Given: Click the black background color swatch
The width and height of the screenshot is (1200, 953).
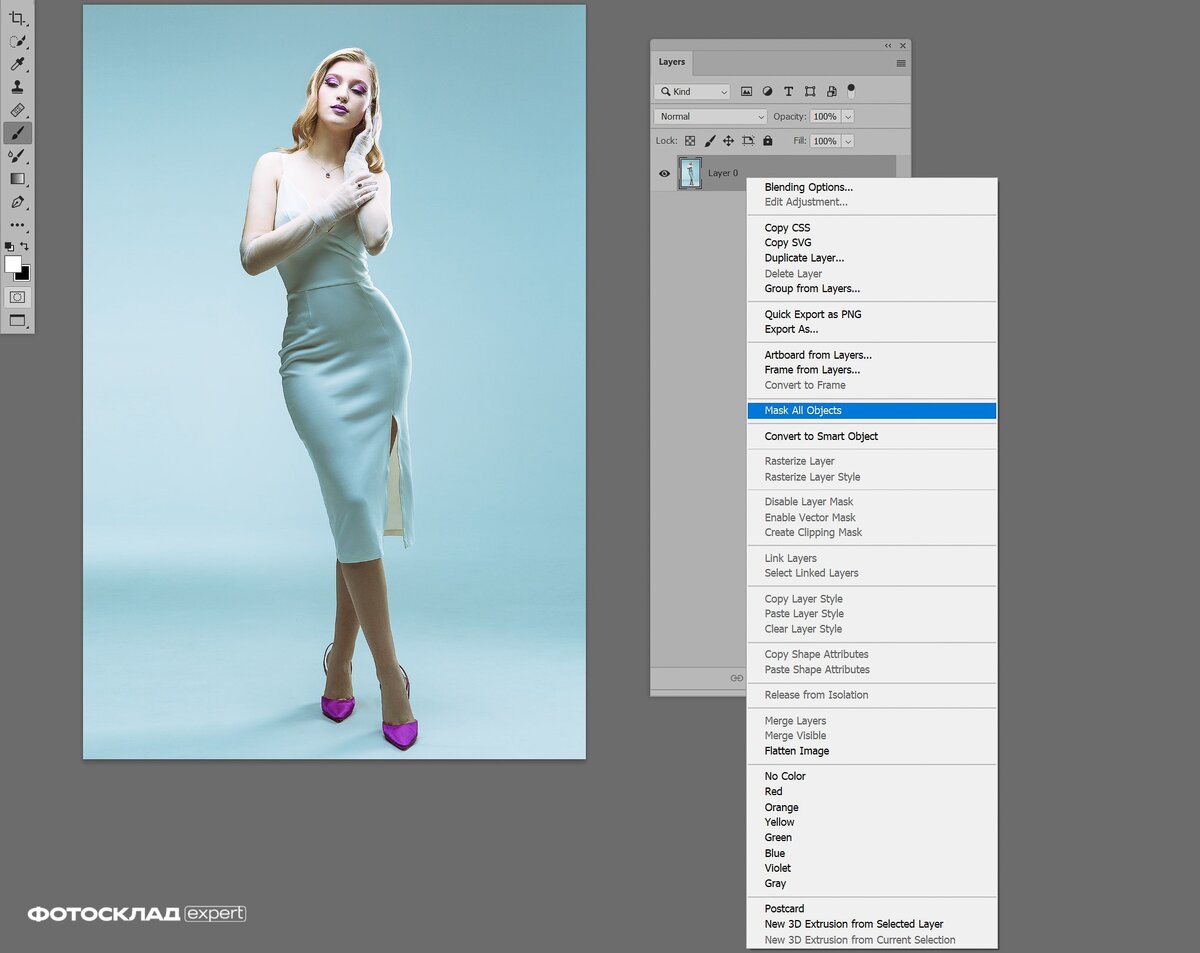Looking at the screenshot, I should pyautogui.click(x=25, y=275).
